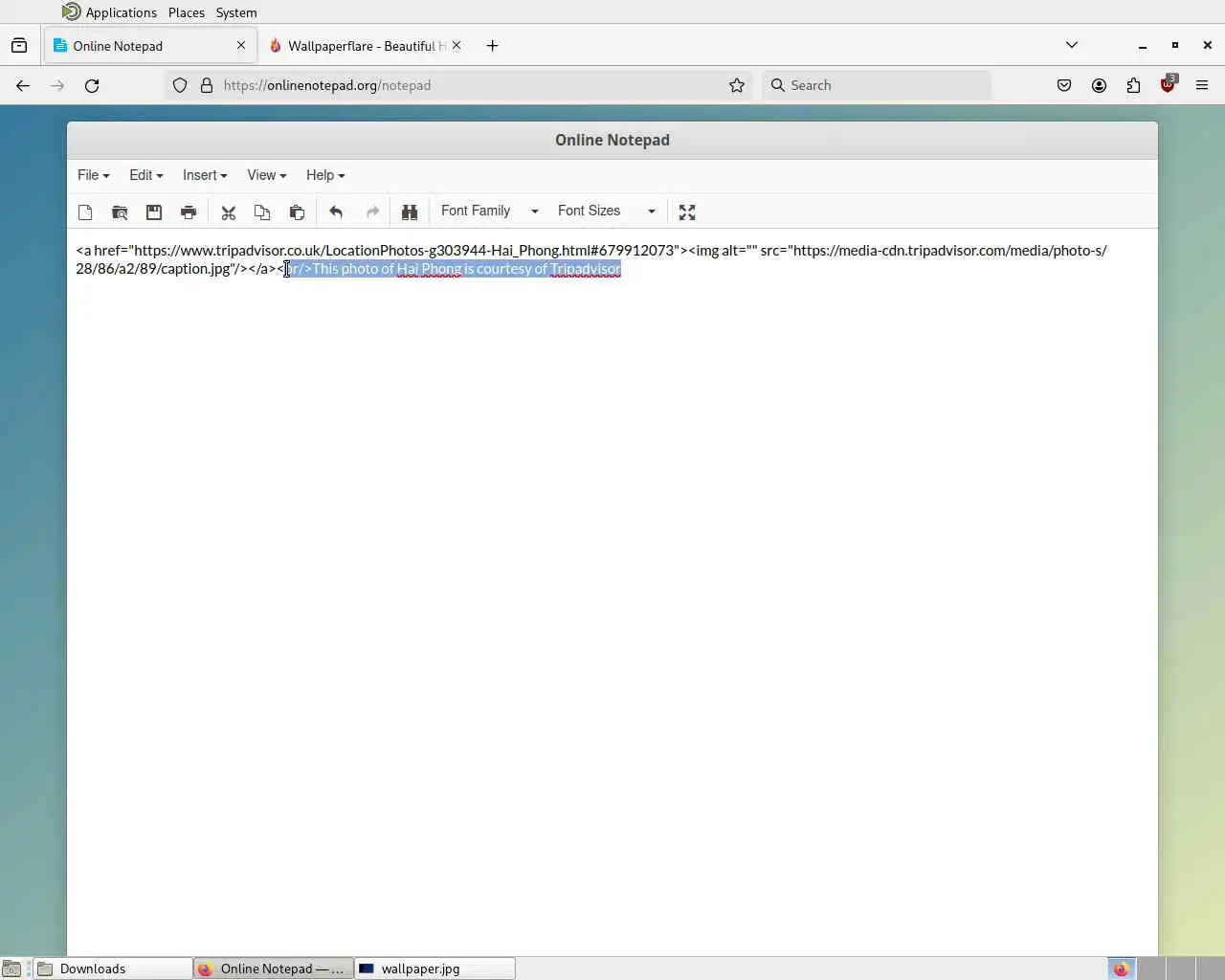Open the Places system menu

tap(187, 12)
